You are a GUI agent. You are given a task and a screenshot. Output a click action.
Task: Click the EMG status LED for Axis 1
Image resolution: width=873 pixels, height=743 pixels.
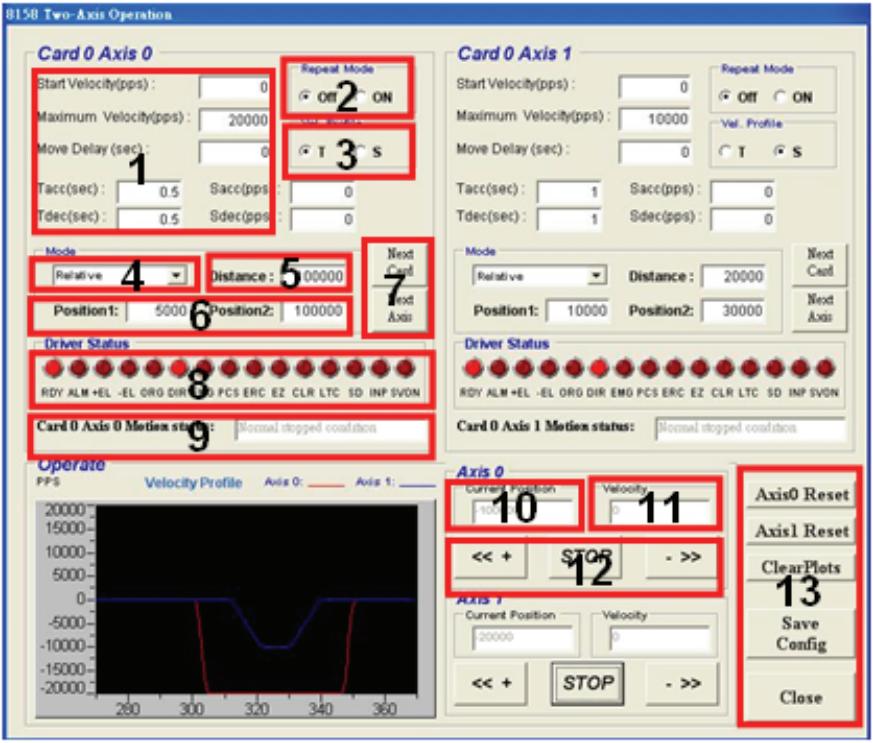[624, 368]
